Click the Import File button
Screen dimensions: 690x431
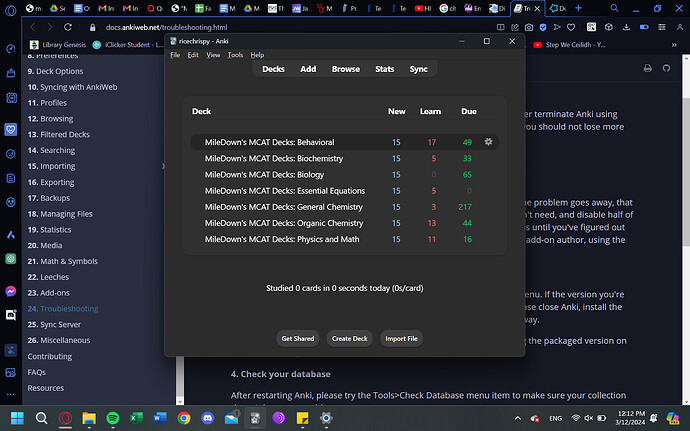[401, 339]
